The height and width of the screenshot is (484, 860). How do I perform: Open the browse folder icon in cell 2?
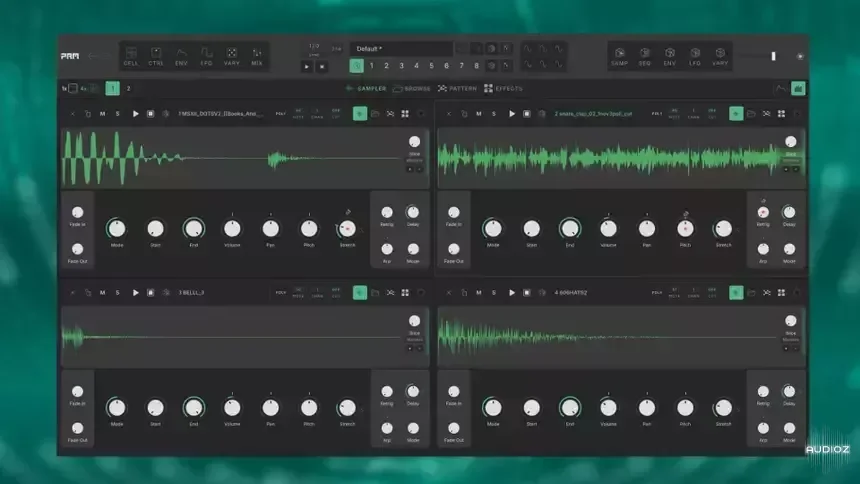(x=751, y=114)
